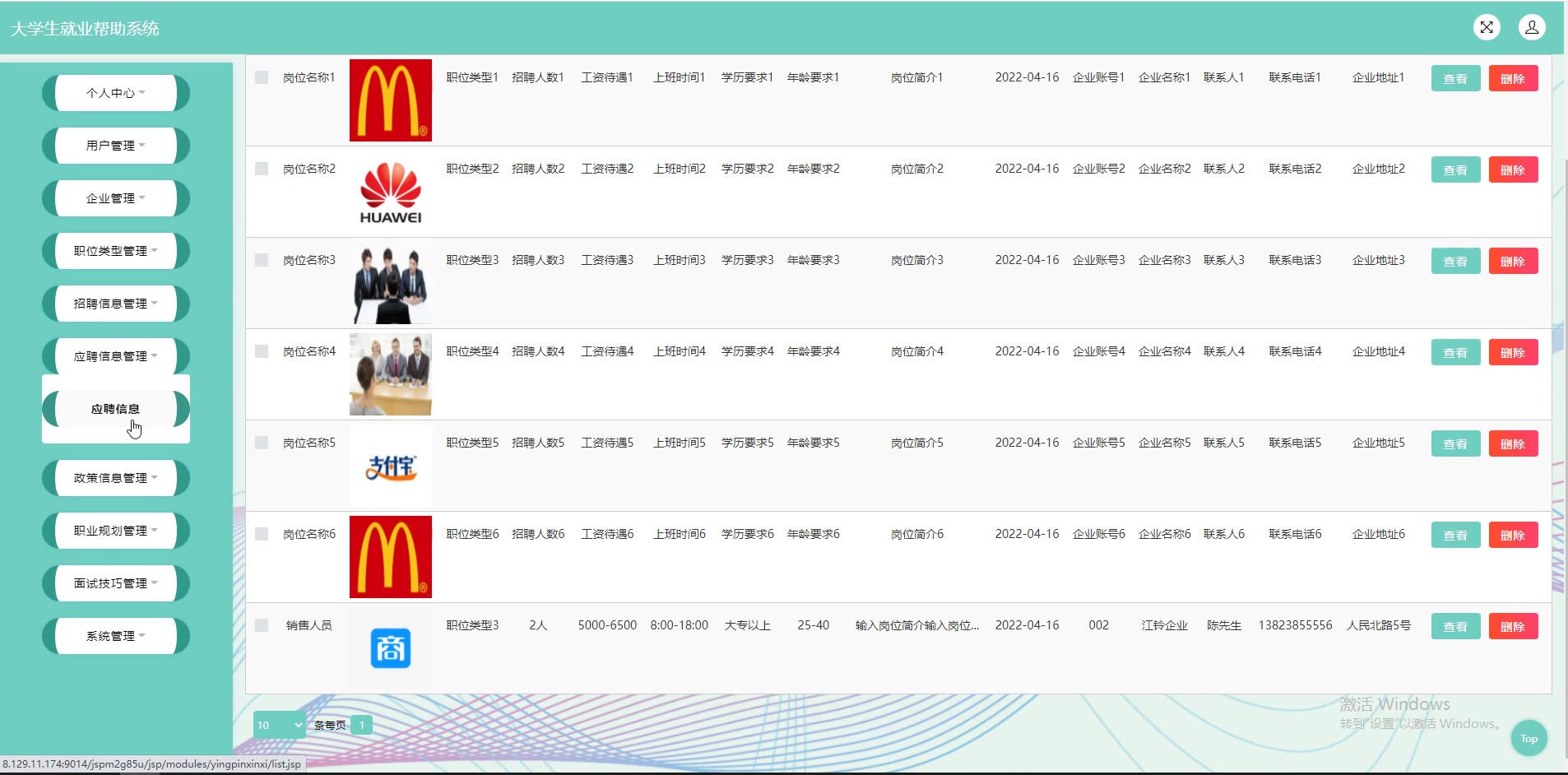Select checkbox for 岗位名称2 row
The image size is (1568, 775).
262,169
